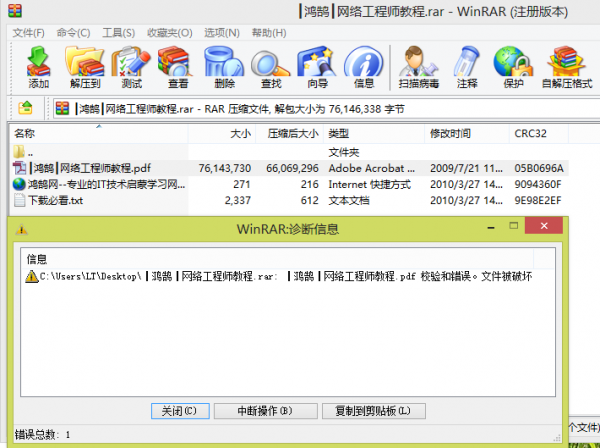Open the 选项(N) menu

point(222,33)
